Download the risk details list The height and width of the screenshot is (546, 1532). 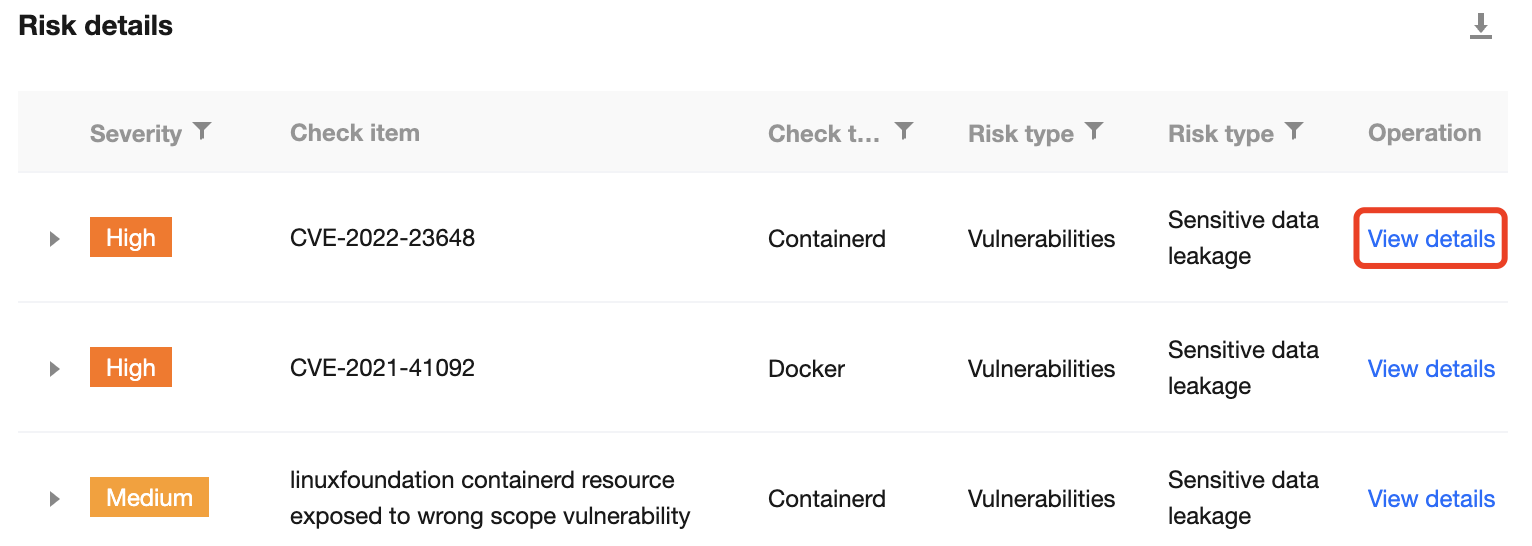1480,27
